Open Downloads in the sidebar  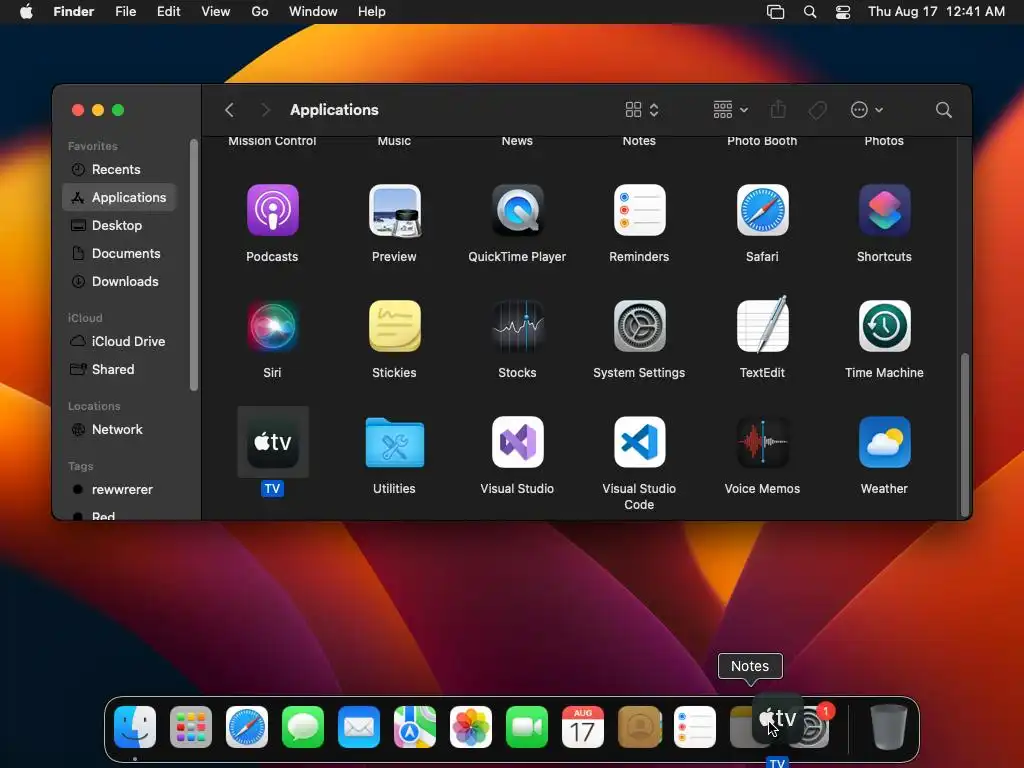120,281
